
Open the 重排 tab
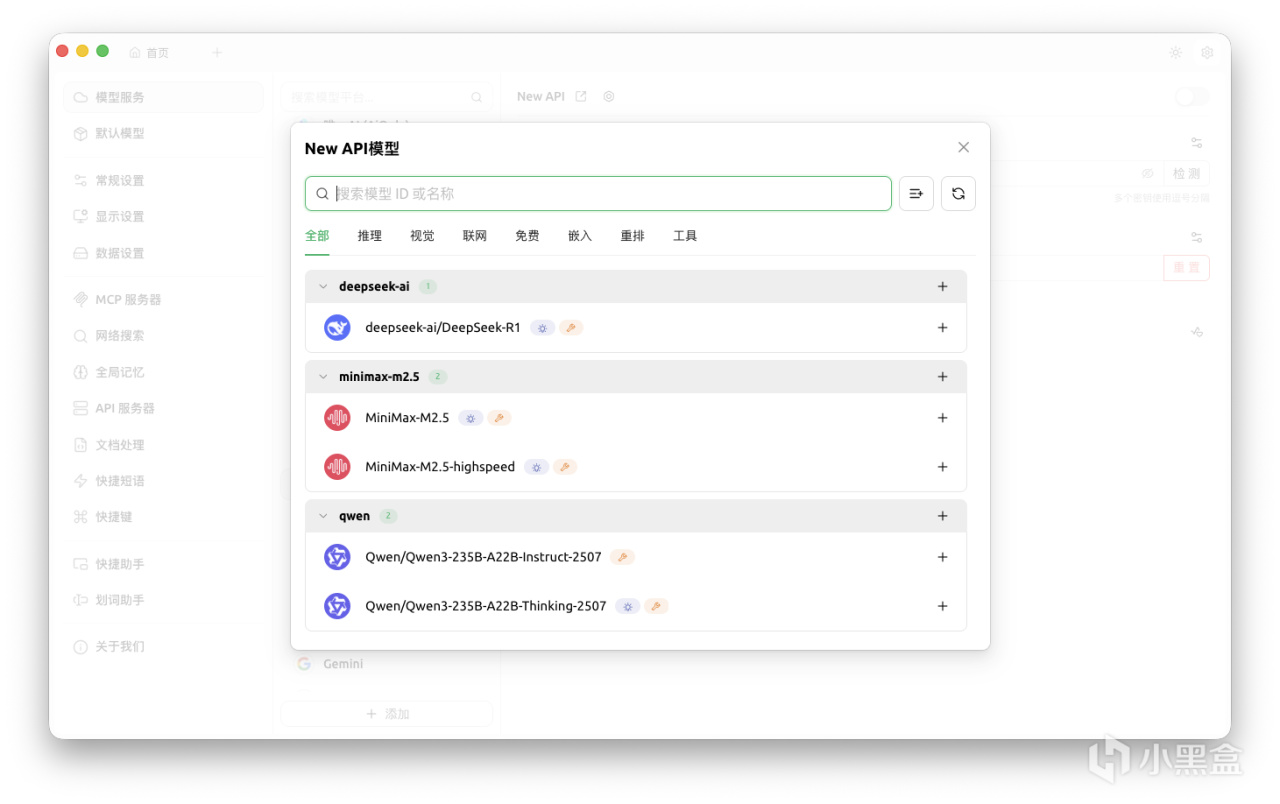click(x=632, y=236)
